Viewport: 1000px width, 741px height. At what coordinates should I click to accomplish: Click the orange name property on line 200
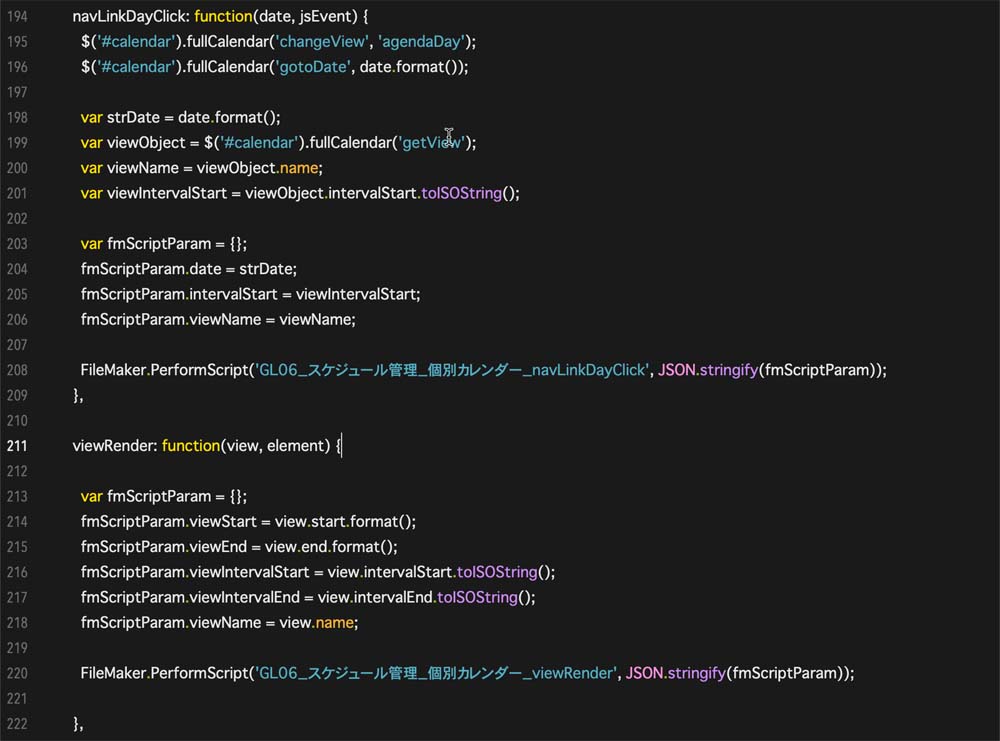298,168
